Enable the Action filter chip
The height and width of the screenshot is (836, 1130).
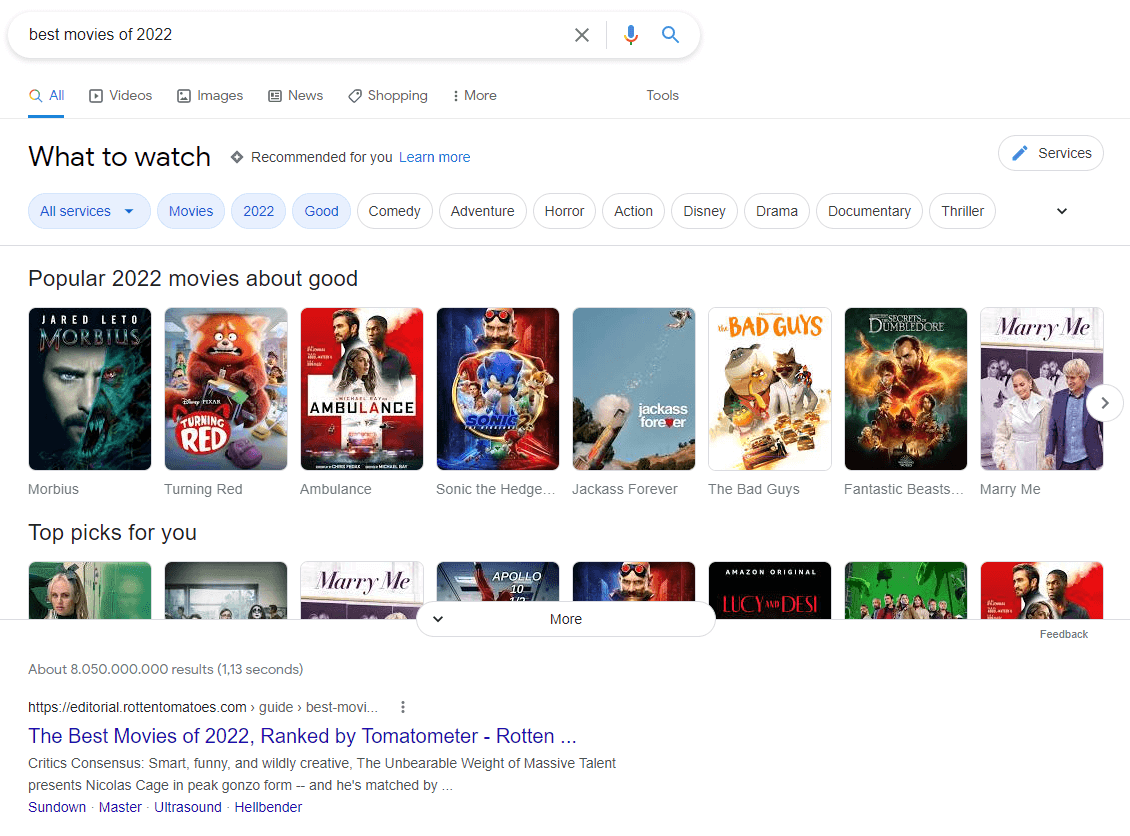(633, 211)
